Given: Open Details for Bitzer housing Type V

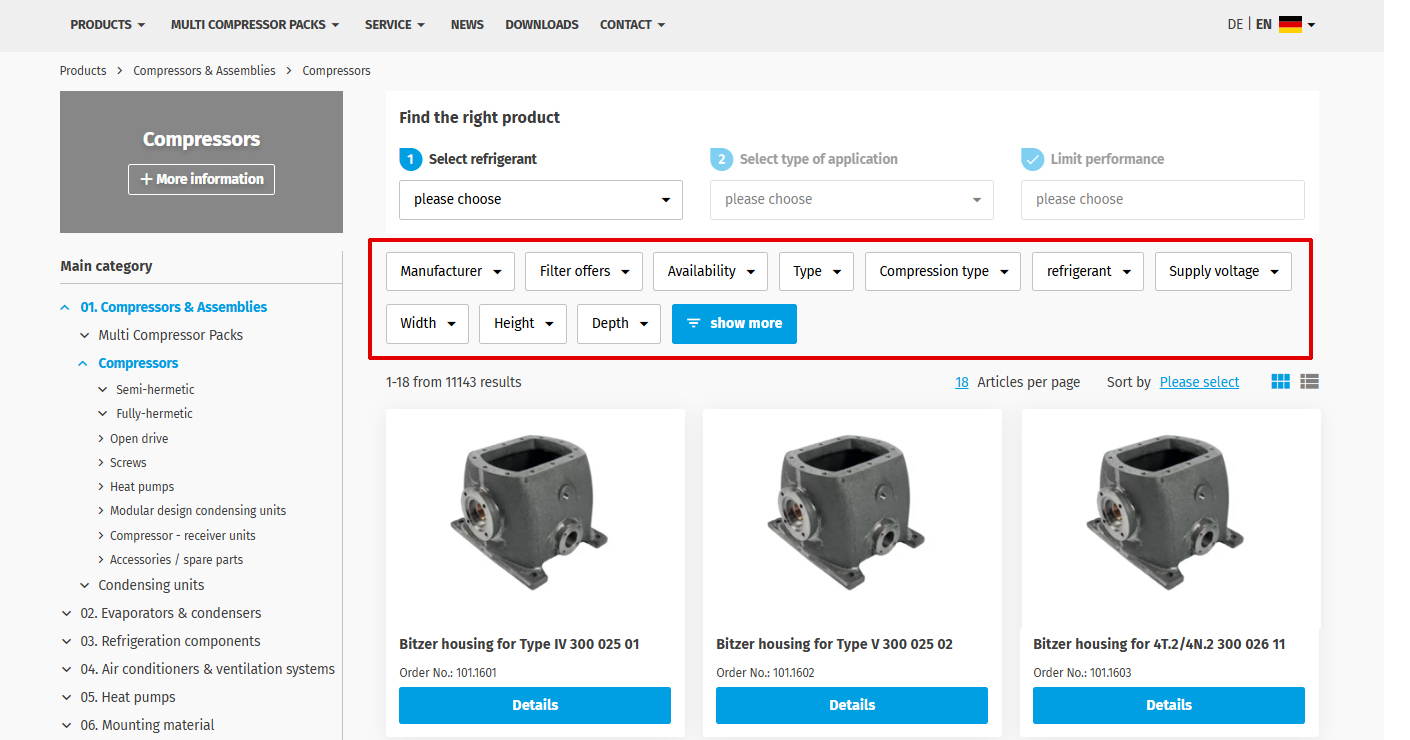Looking at the screenshot, I should (x=851, y=705).
